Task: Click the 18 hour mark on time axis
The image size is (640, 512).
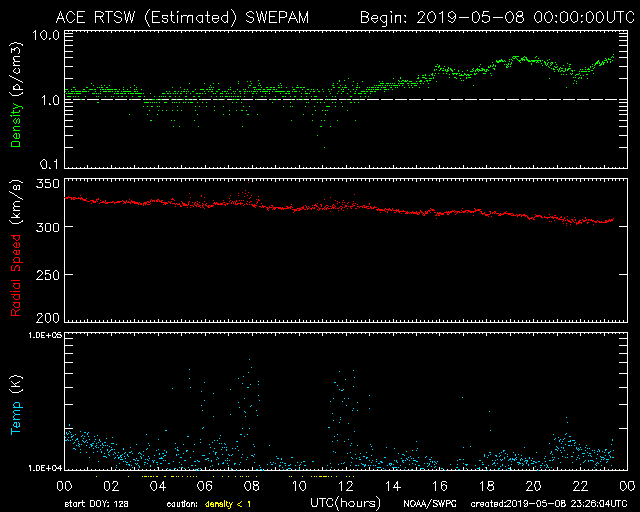Action: [487, 485]
